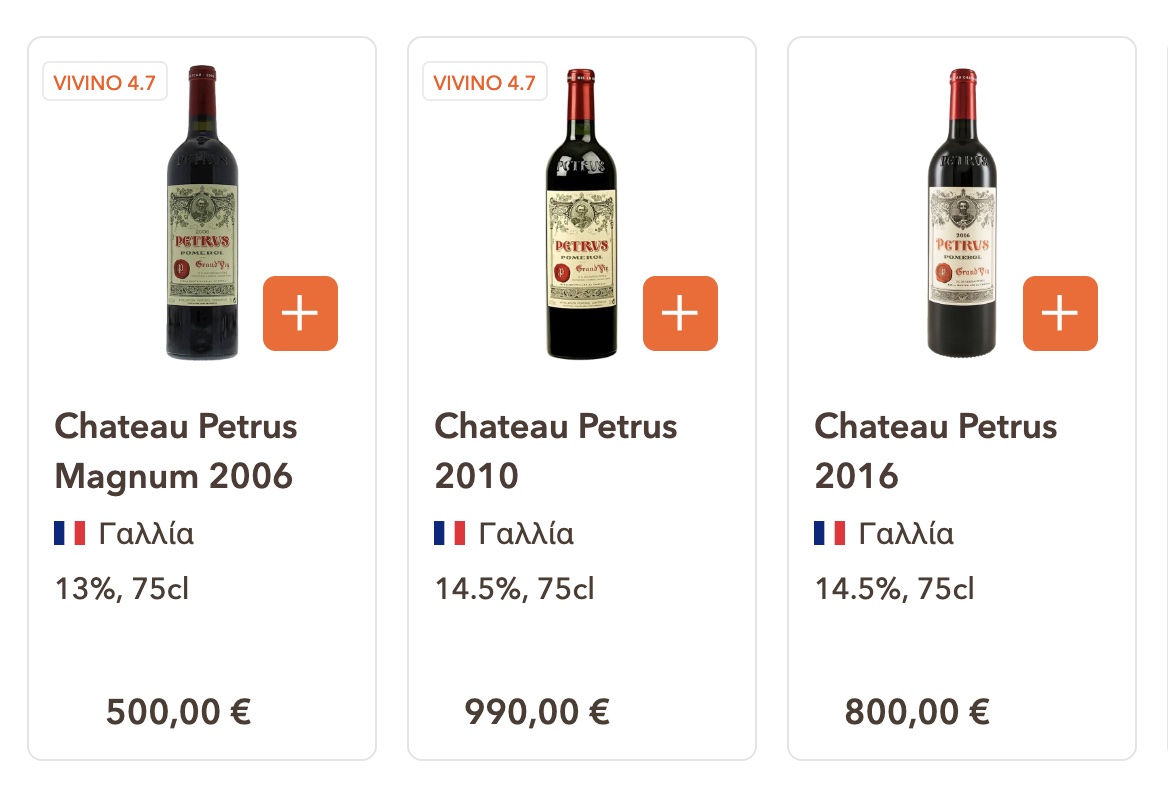Image resolution: width=1168 pixels, height=794 pixels.
Task: Click the 990,00 € price
Action: 537,712
